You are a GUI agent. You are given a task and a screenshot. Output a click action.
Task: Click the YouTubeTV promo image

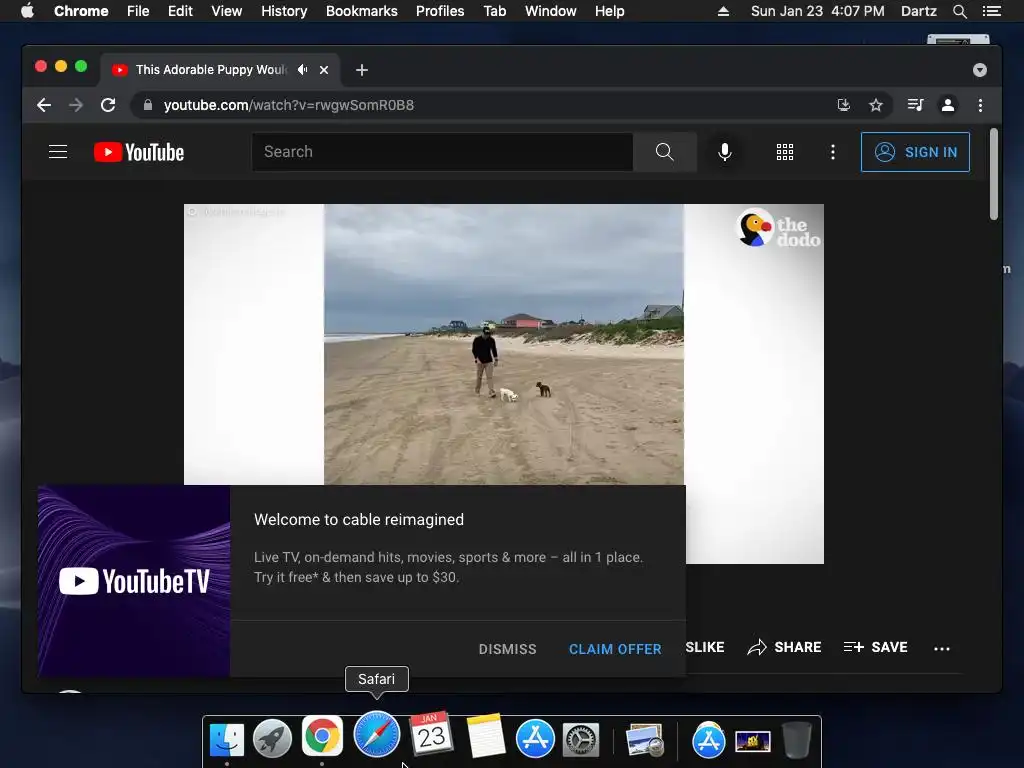(x=134, y=581)
